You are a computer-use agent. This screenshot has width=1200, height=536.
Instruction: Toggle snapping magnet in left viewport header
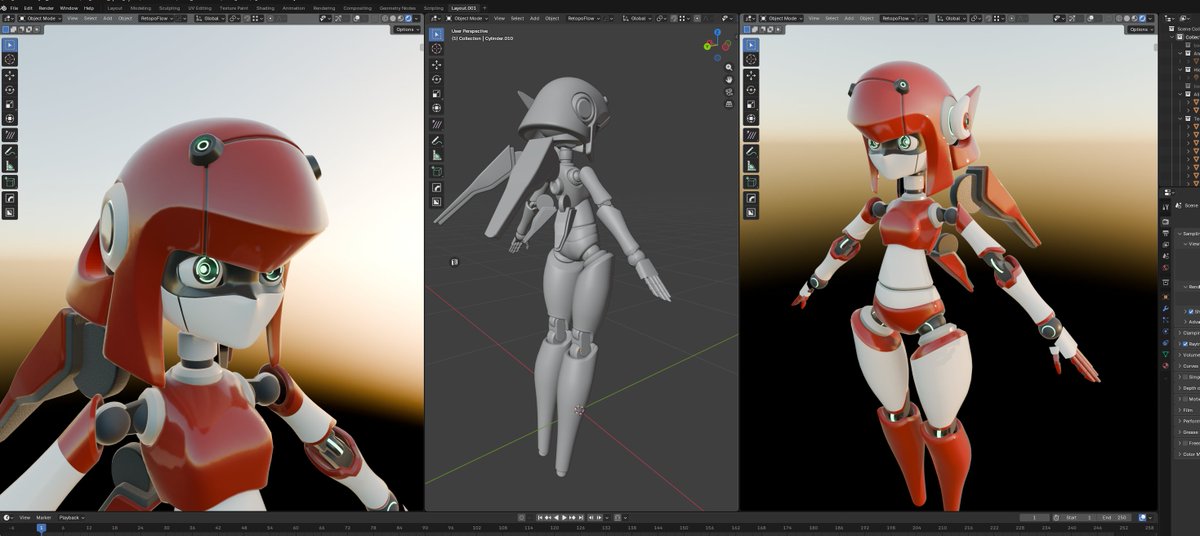pos(247,18)
